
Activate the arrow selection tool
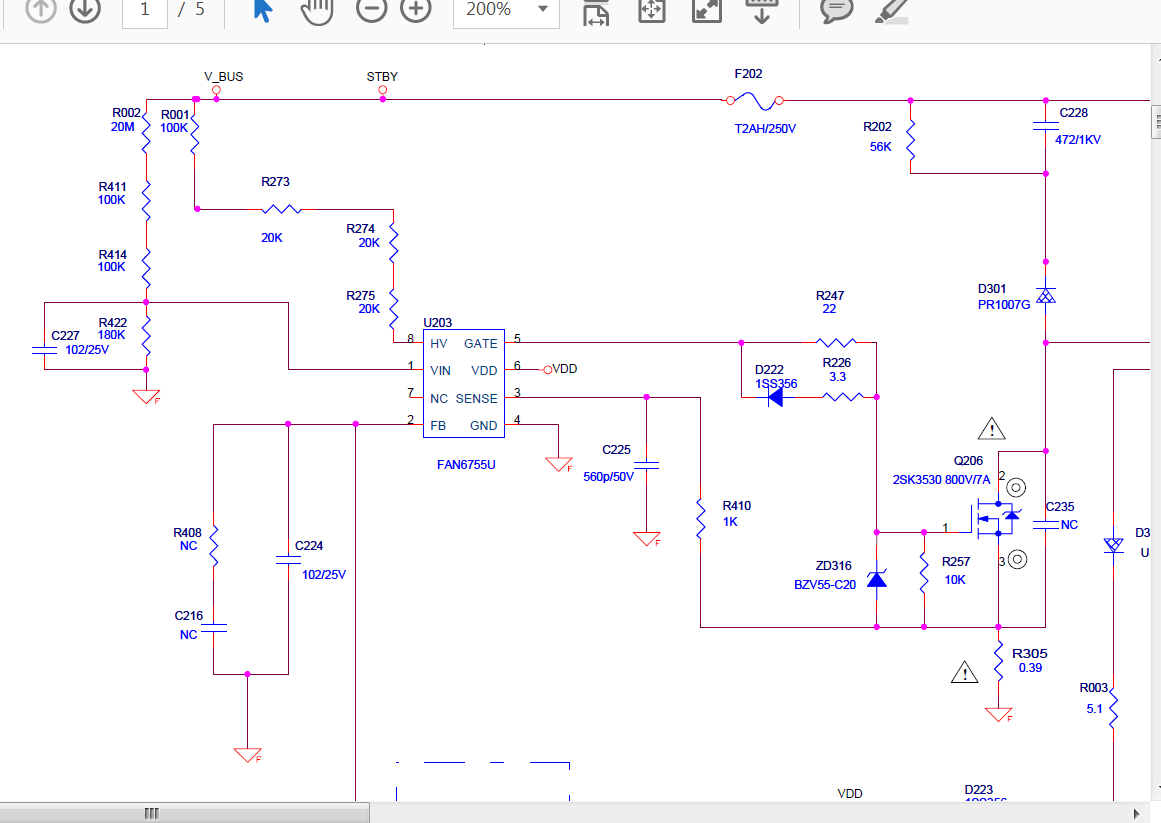pos(262,10)
